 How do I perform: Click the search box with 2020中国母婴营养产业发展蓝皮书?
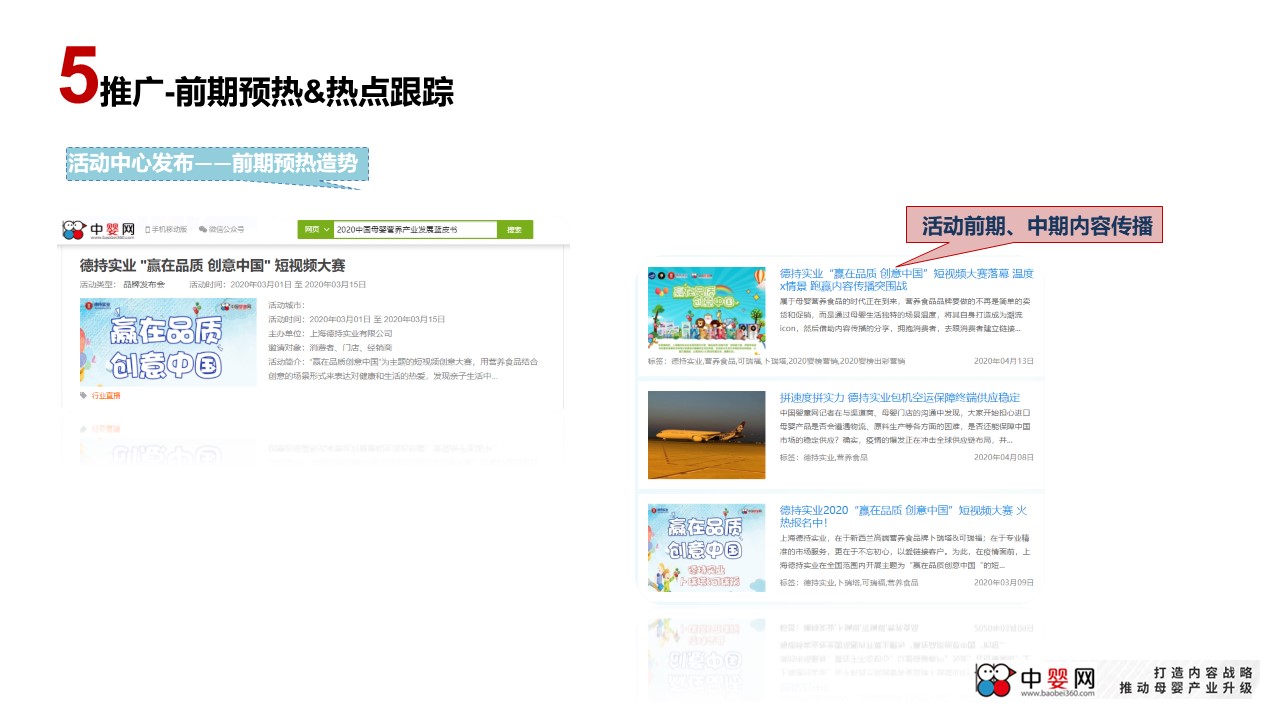click(x=414, y=229)
